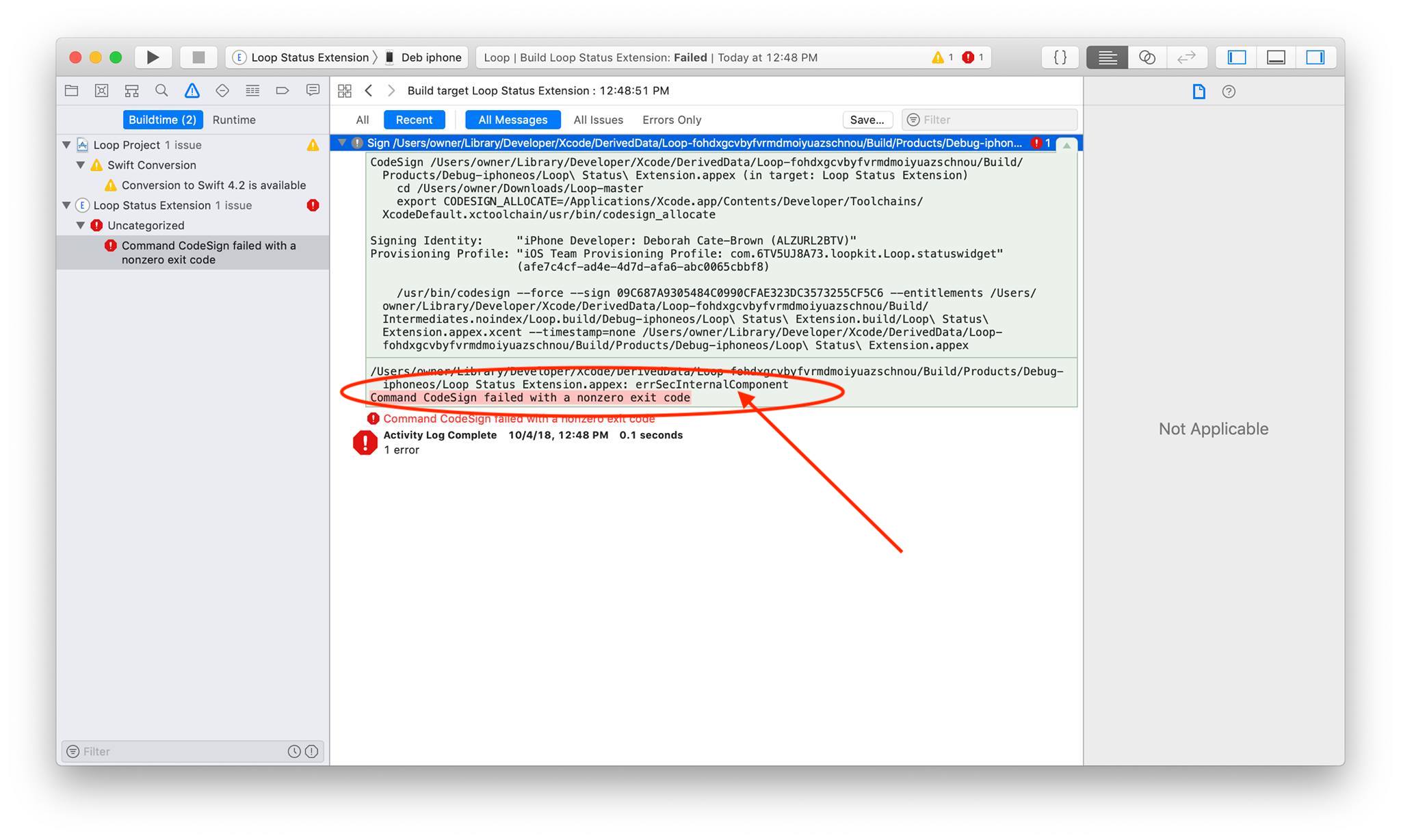
Task: Show the File inspector
Action: 1199,92
